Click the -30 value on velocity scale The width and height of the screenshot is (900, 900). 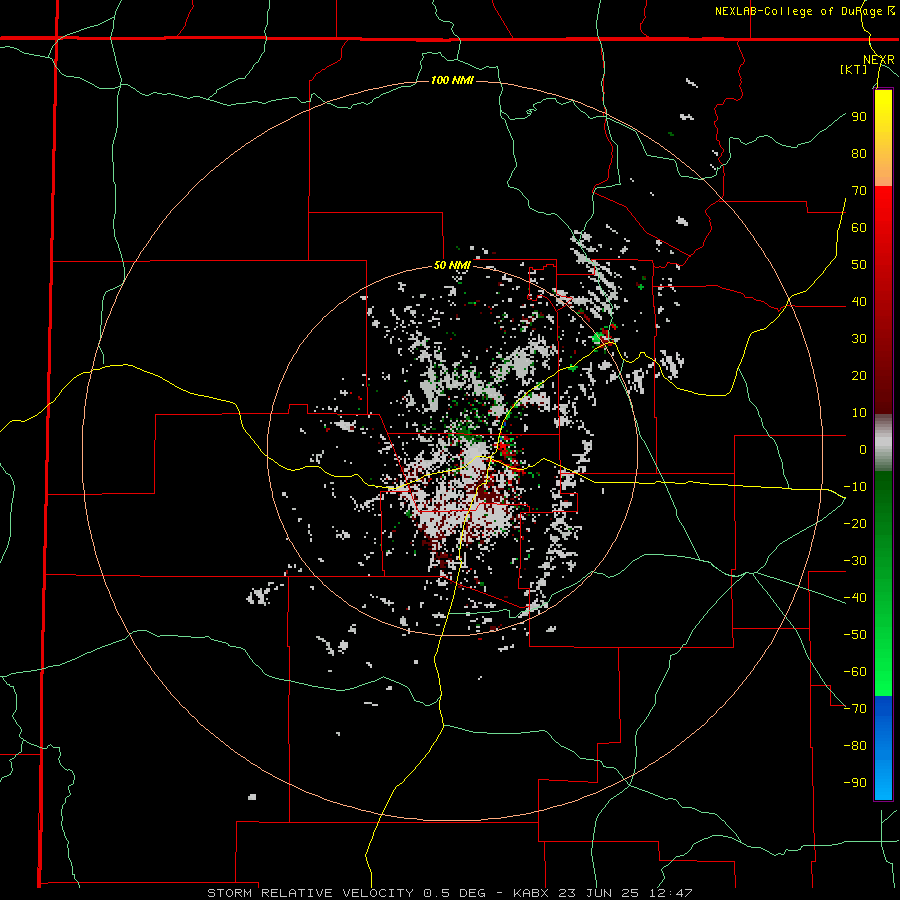855,561
